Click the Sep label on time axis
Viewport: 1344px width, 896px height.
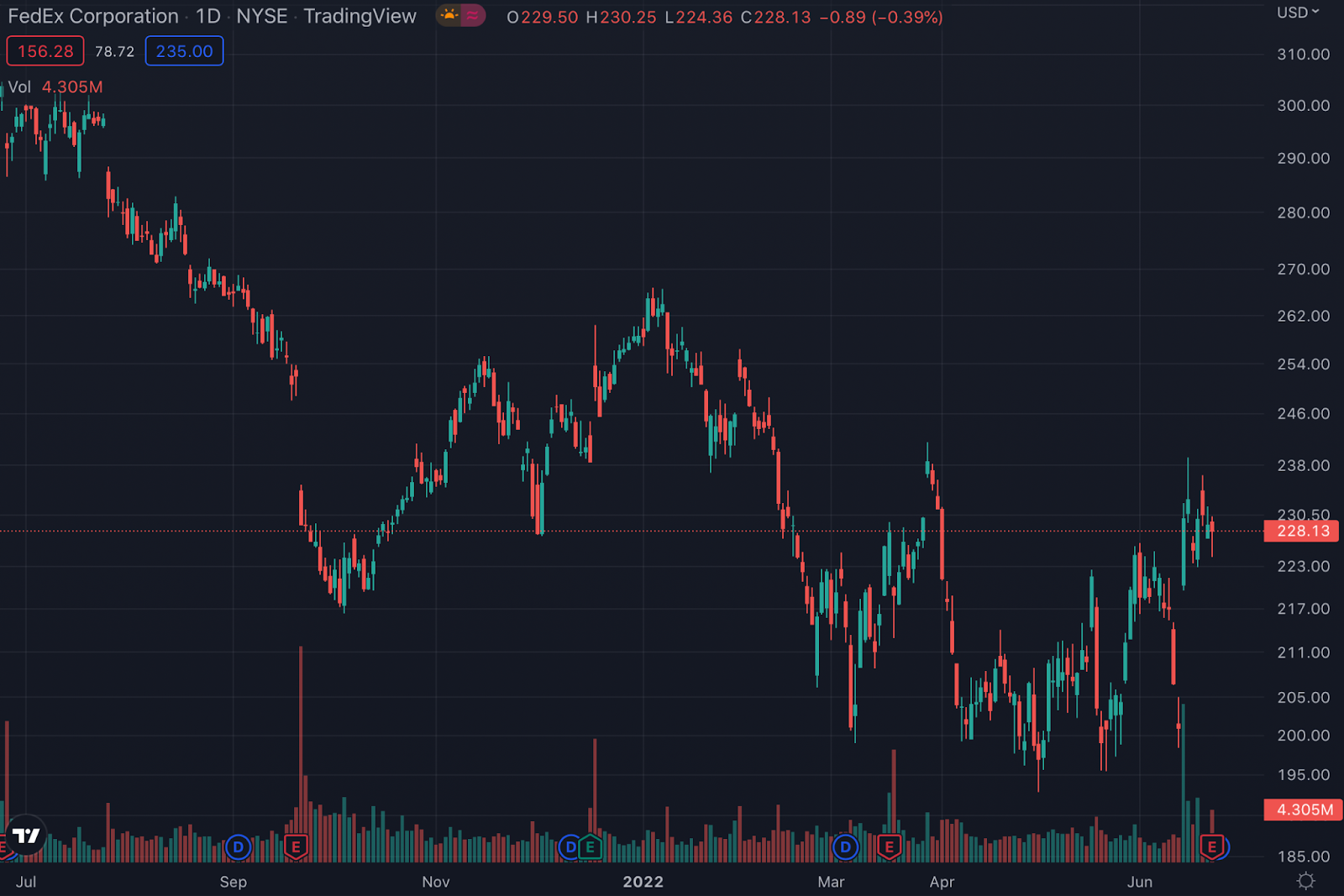234,882
